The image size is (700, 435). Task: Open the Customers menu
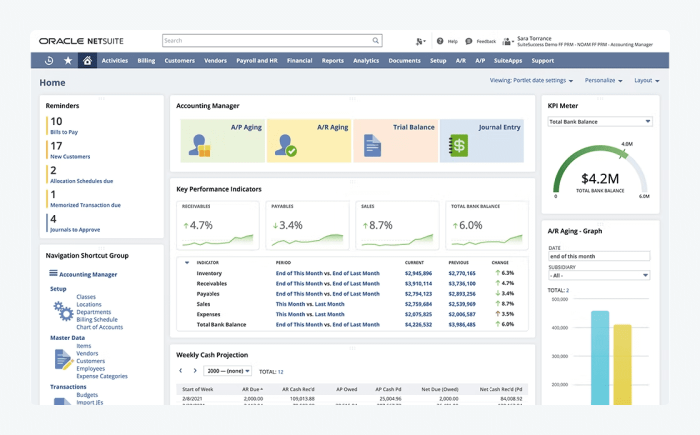[179, 60]
